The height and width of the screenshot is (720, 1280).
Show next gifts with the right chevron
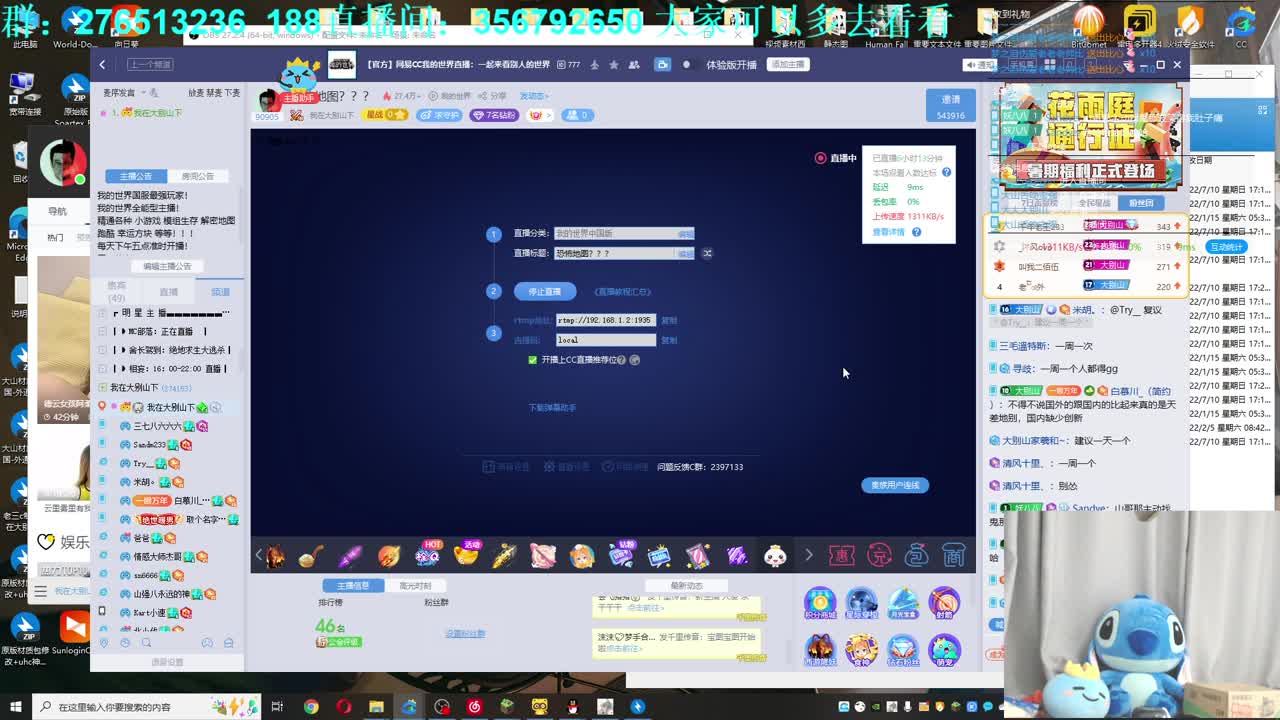pyautogui.click(x=809, y=555)
